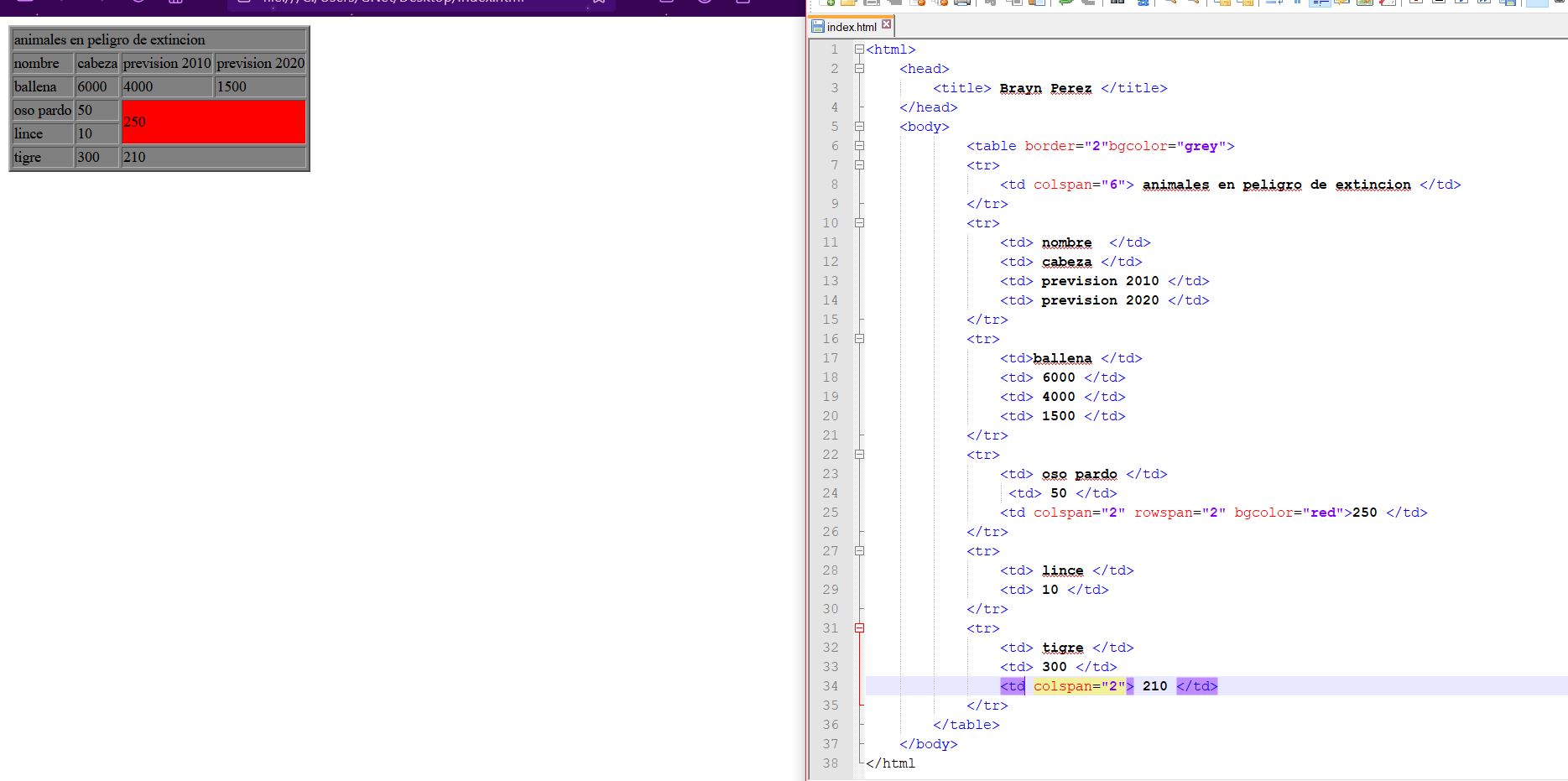Image resolution: width=1568 pixels, height=781 pixels.
Task: Close the index.html editor tab
Action: (x=886, y=25)
